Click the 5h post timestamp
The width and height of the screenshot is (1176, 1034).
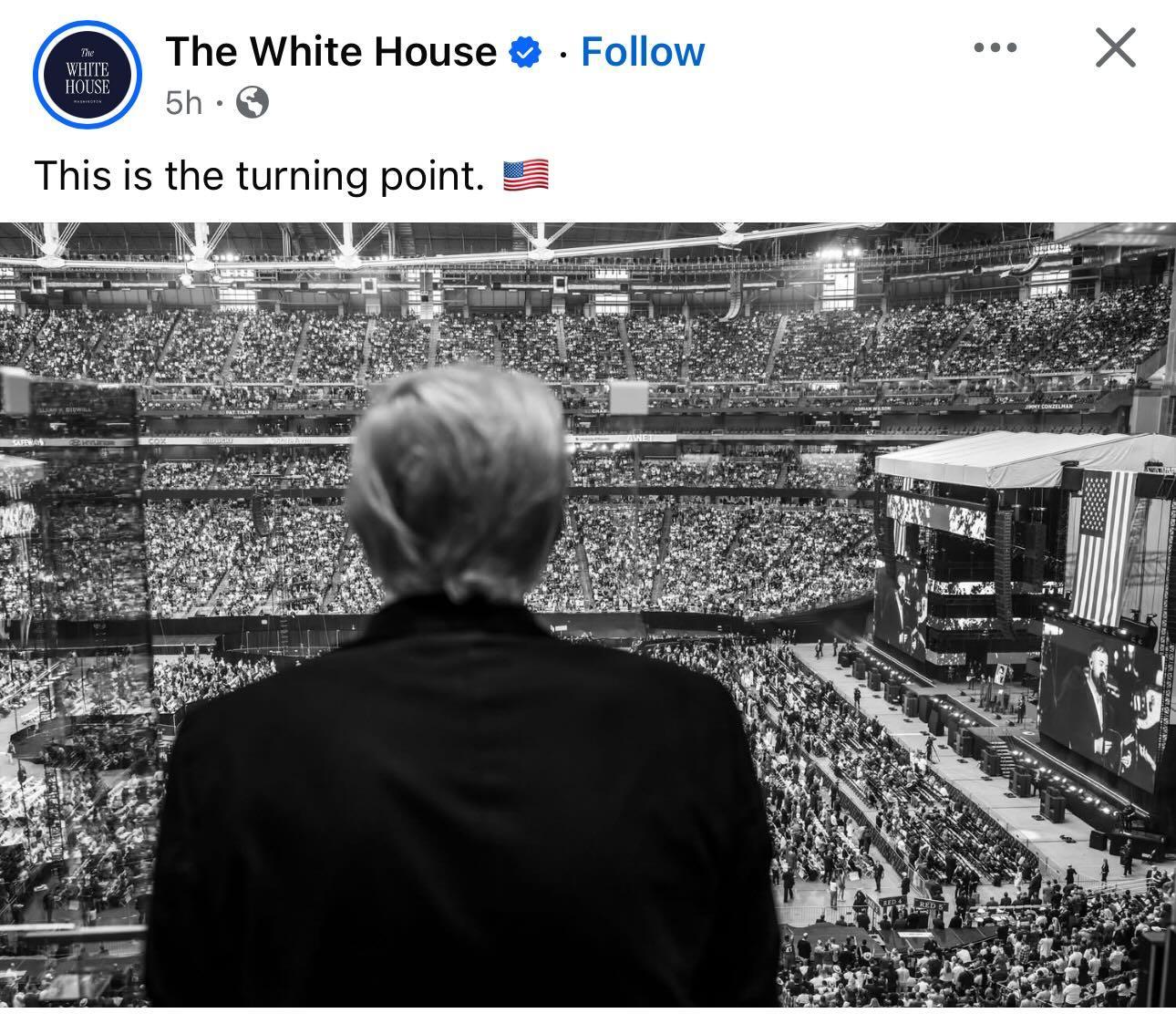183,103
